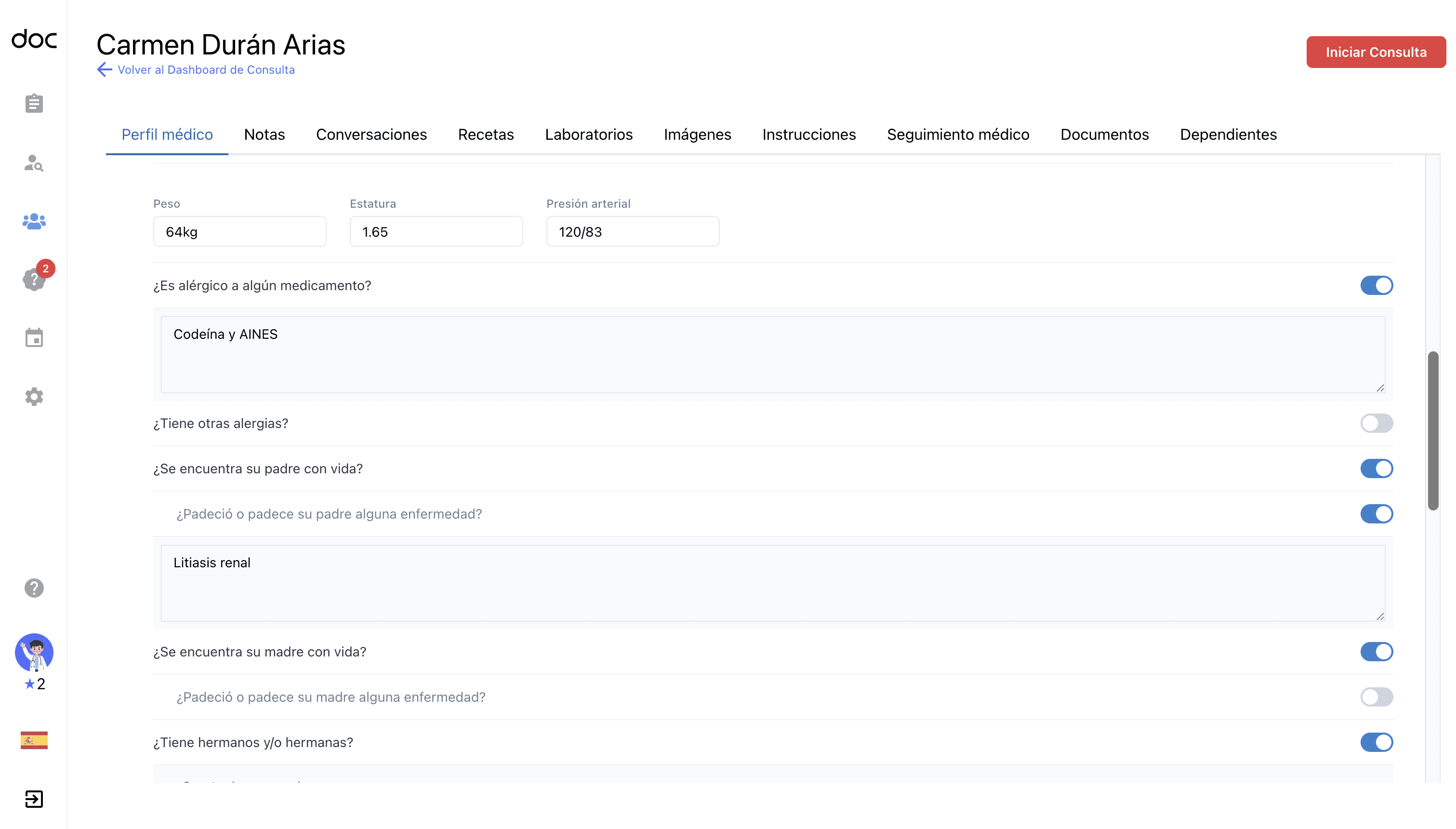
Task: Open the calendar icon in the sidebar
Action: click(x=34, y=338)
